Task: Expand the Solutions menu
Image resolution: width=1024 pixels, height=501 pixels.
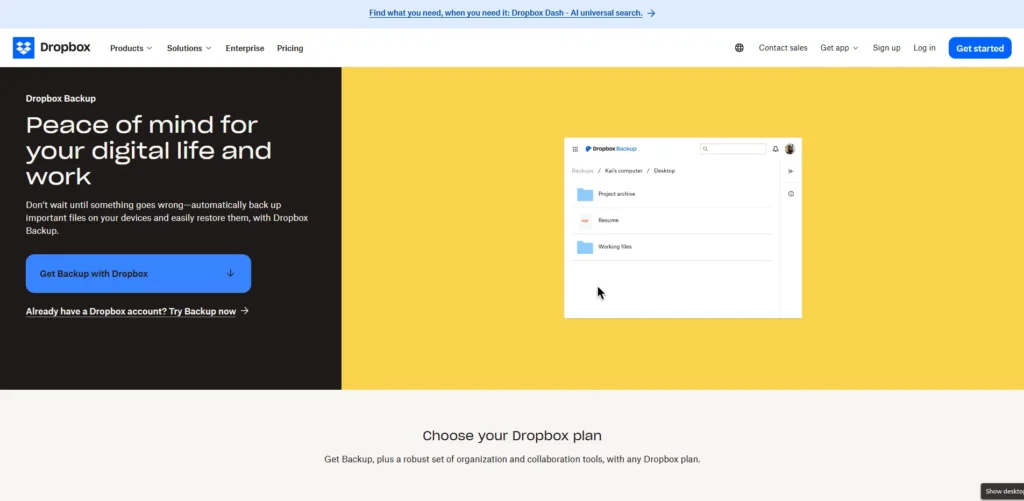Action: coord(189,48)
